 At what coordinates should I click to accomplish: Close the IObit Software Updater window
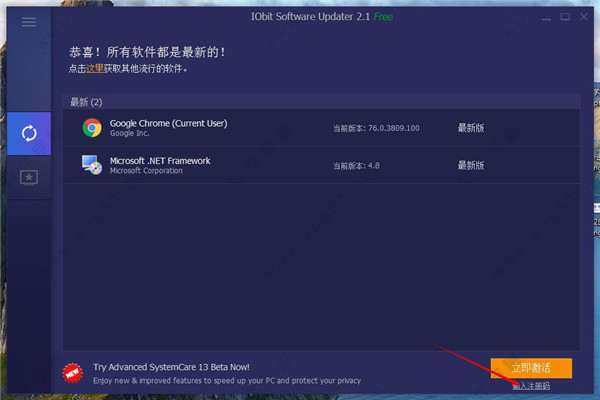point(585,17)
